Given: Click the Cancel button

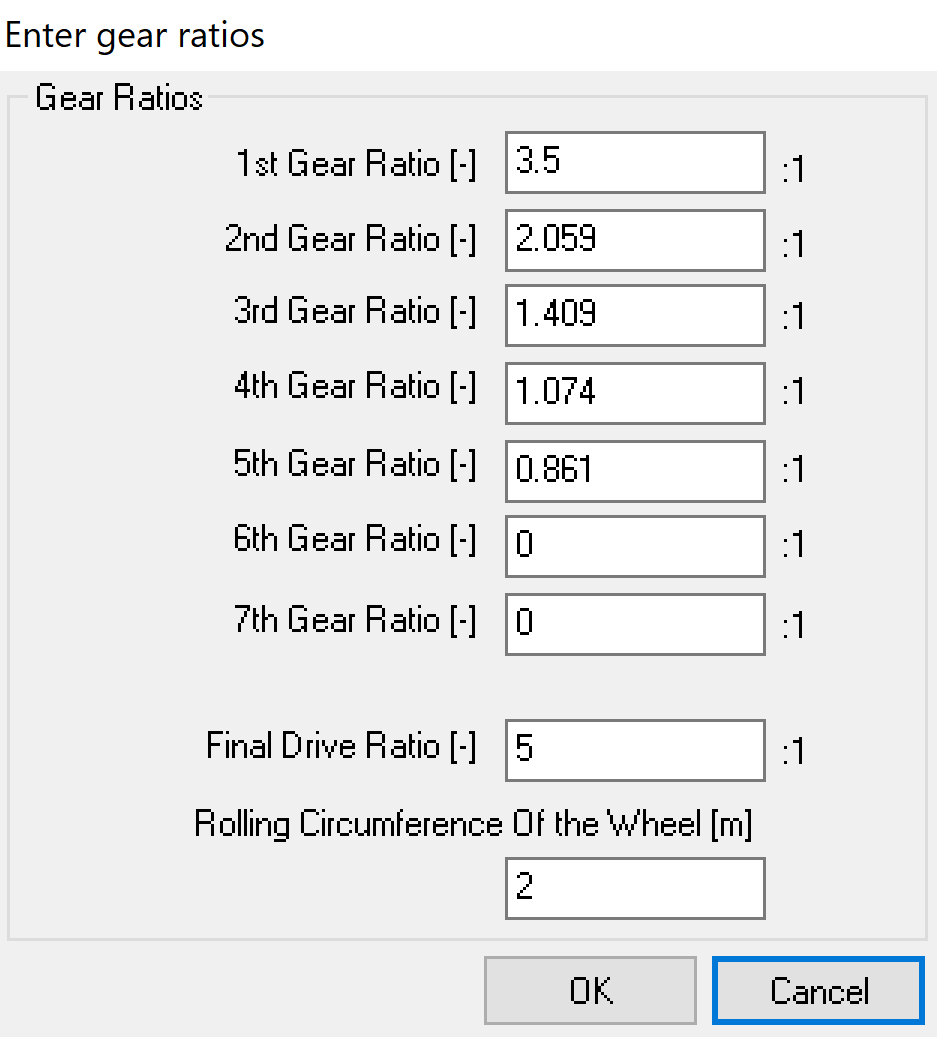Looking at the screenshot, I should pyautogui.click(x=818, y=991).
